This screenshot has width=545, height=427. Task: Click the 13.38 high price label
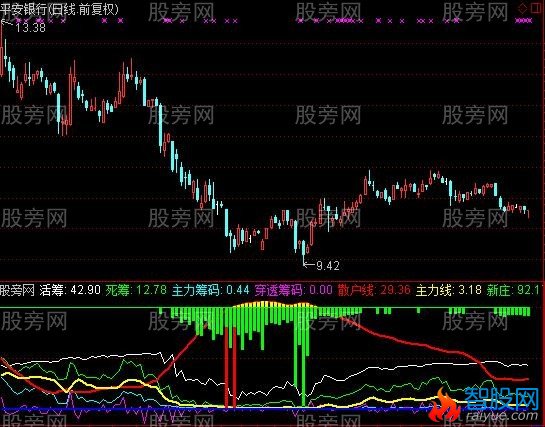(31, 27)
